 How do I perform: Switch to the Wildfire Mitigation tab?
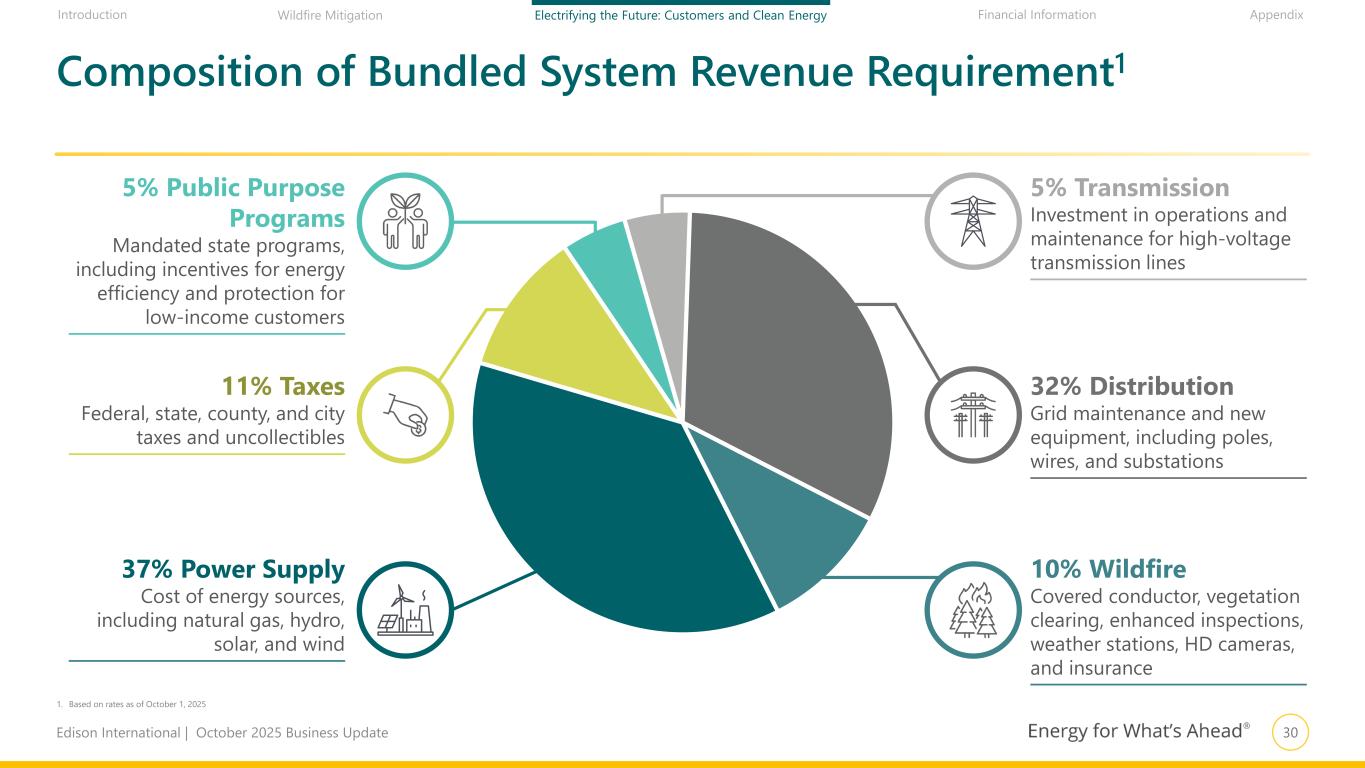[x=330, y=15]
